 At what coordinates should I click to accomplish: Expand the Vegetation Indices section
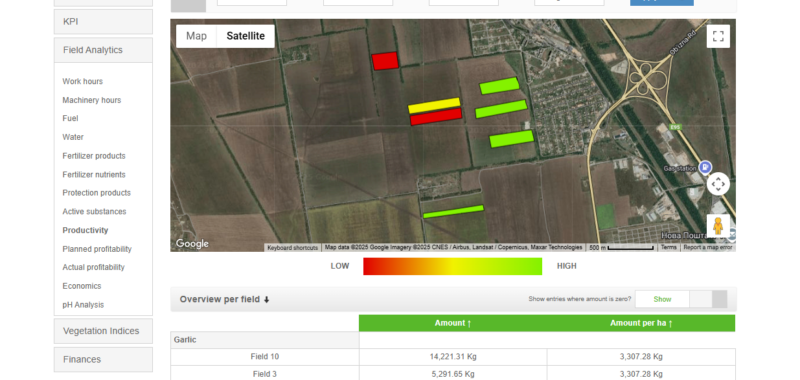pyautogui.click(x=103, y=331)
